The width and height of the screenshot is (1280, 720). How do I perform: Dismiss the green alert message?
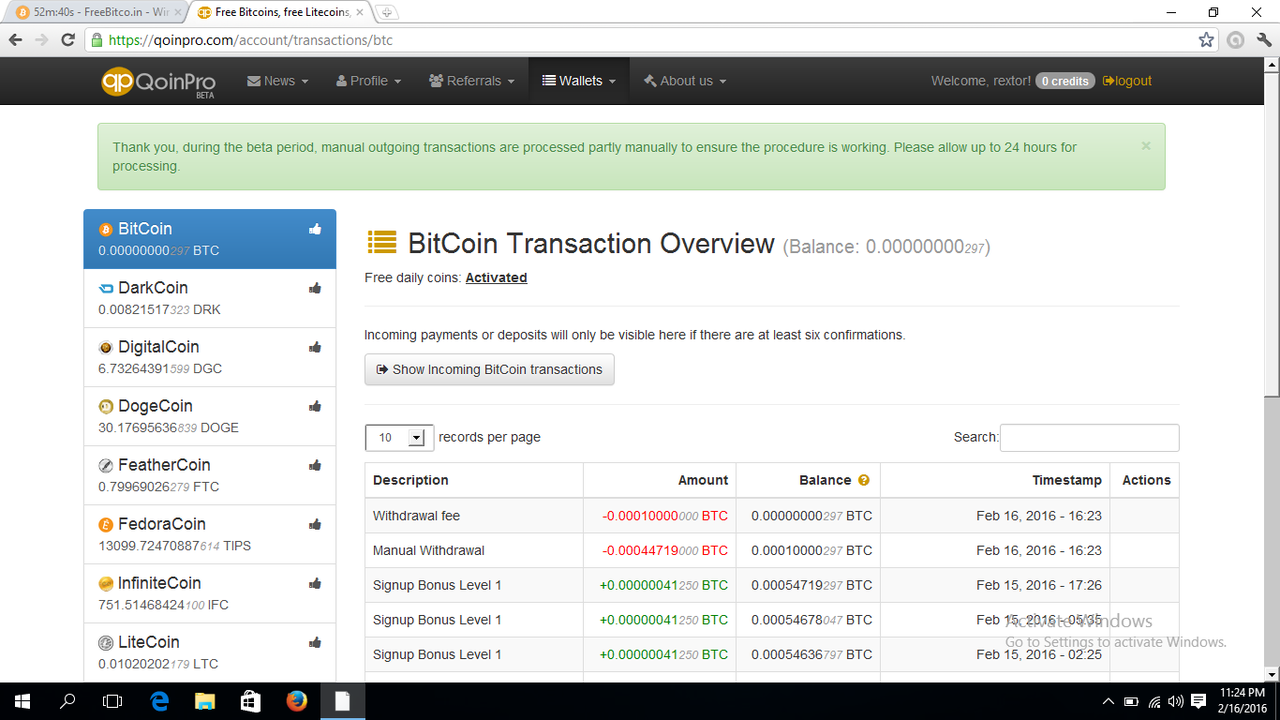coord(1146,146)
